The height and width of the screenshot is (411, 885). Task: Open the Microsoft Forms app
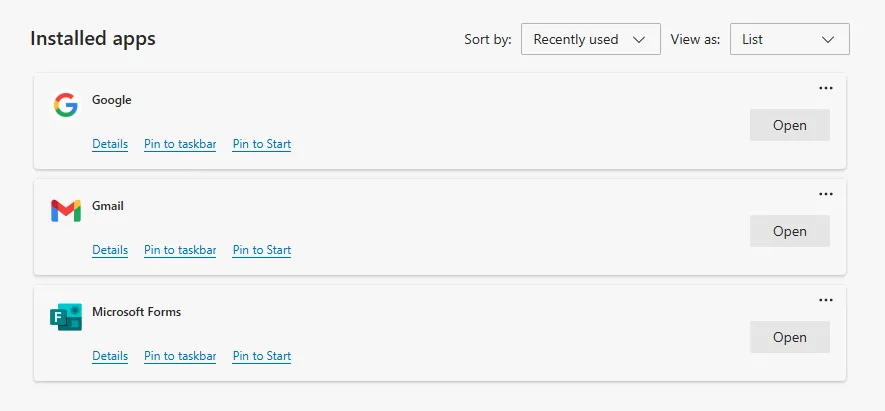coord(789,337)
